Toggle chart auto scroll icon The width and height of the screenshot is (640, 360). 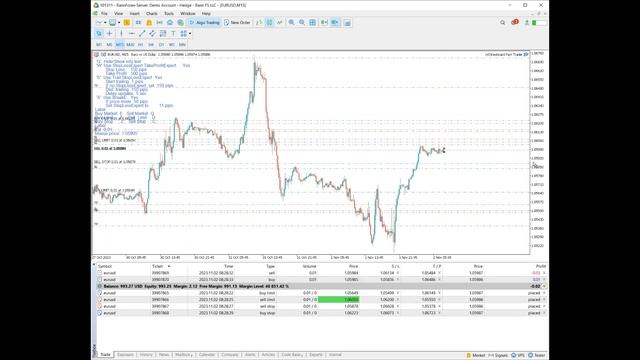point(324,23)
